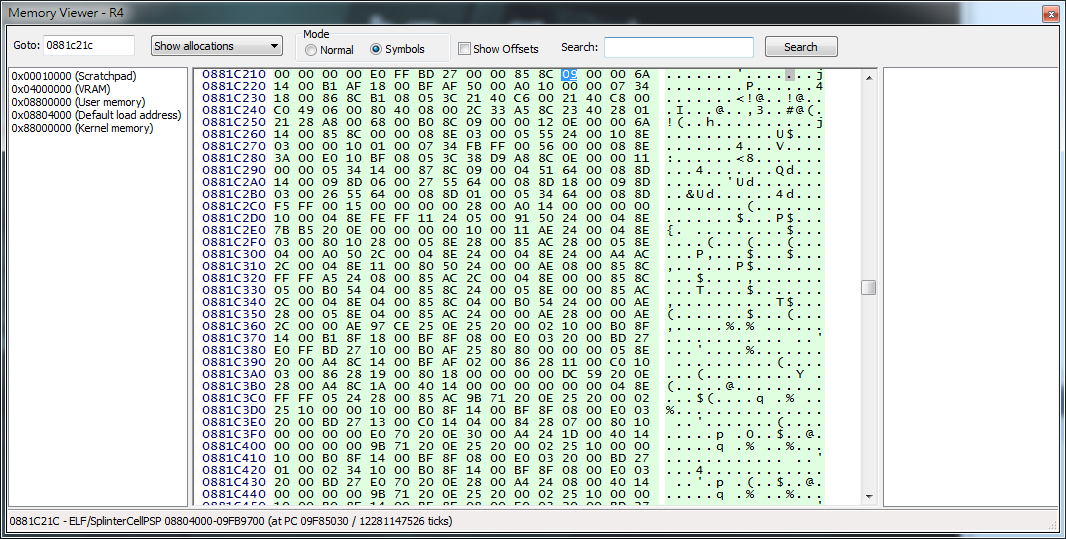Click address label 0881C390
The image size is (1066, 539).
click(234, 362)
